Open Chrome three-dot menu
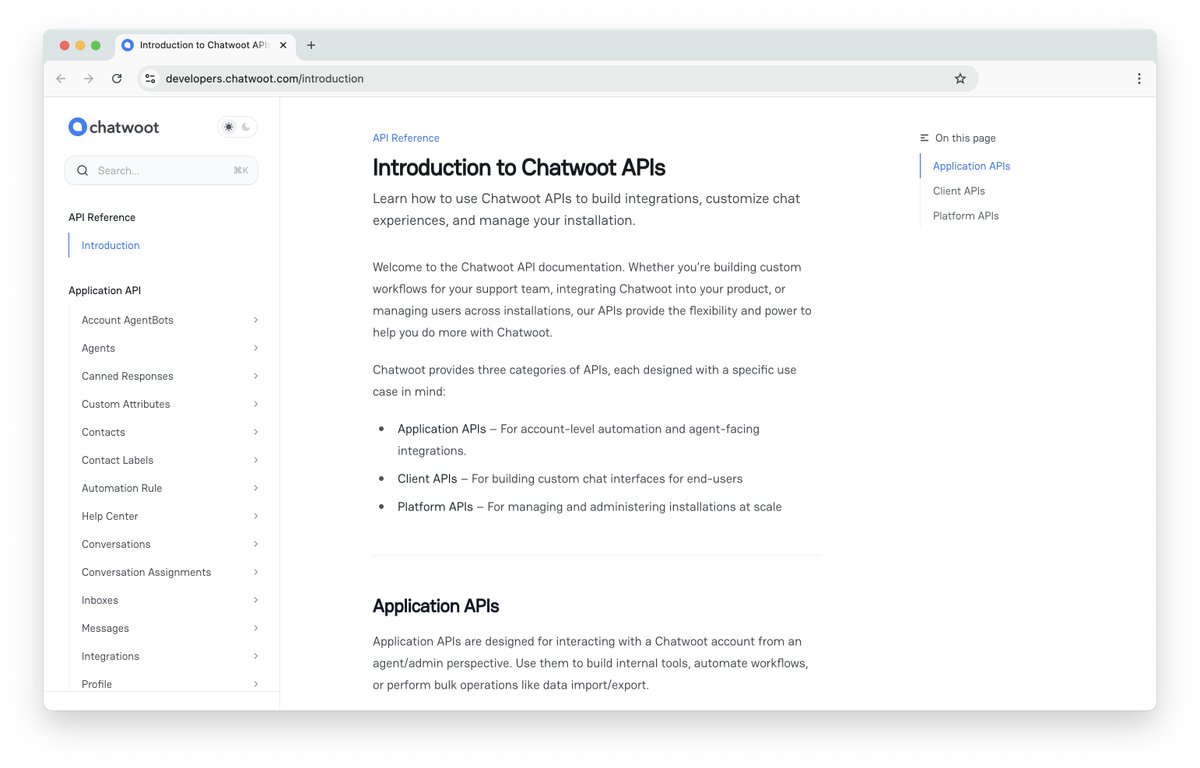This screenshot has height=768, width=1200. 1139,79
